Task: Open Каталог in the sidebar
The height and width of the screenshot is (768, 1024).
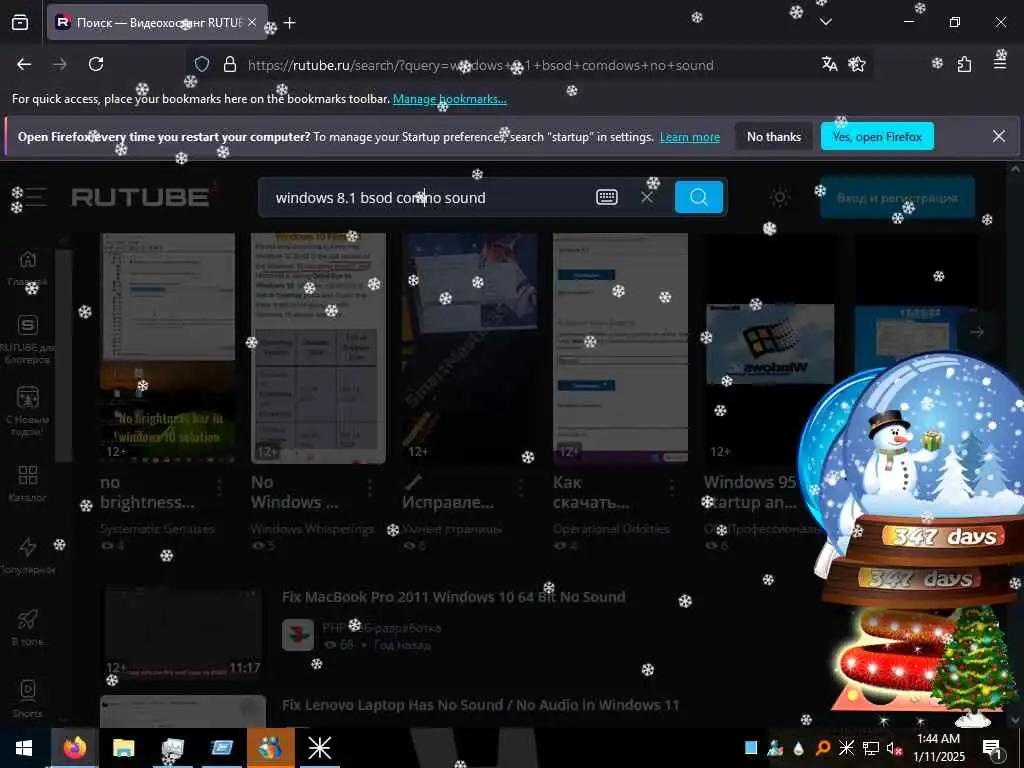Action: [27, 483]
